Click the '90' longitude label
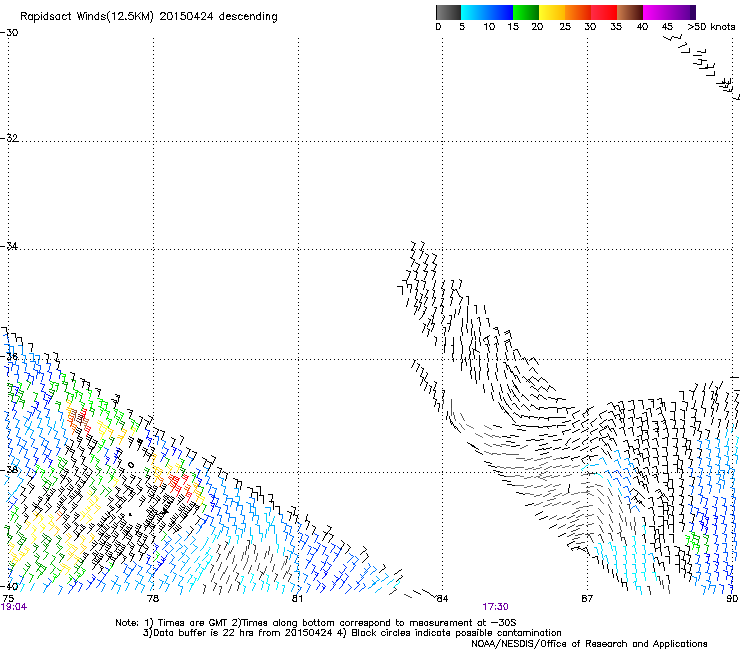The height and width of the screenshot is (650, 740). coord(732,599)
